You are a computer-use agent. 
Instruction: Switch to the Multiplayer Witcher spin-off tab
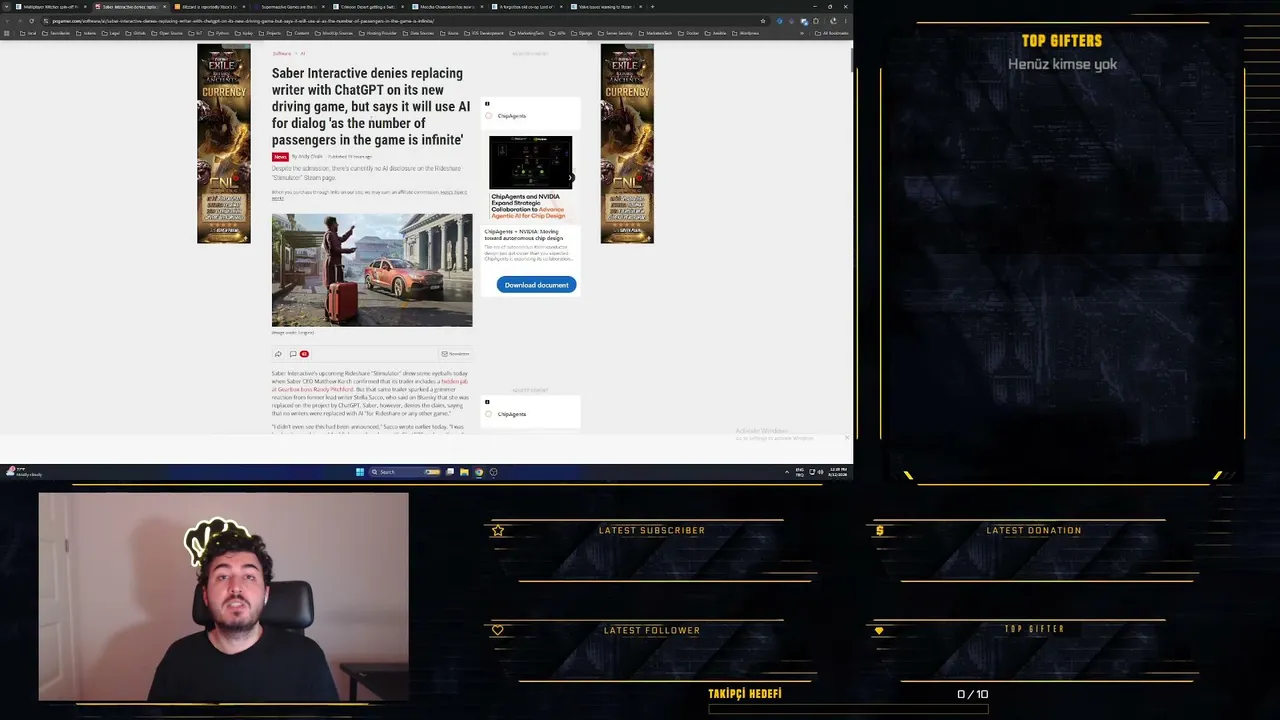click(x=50, y=7)
